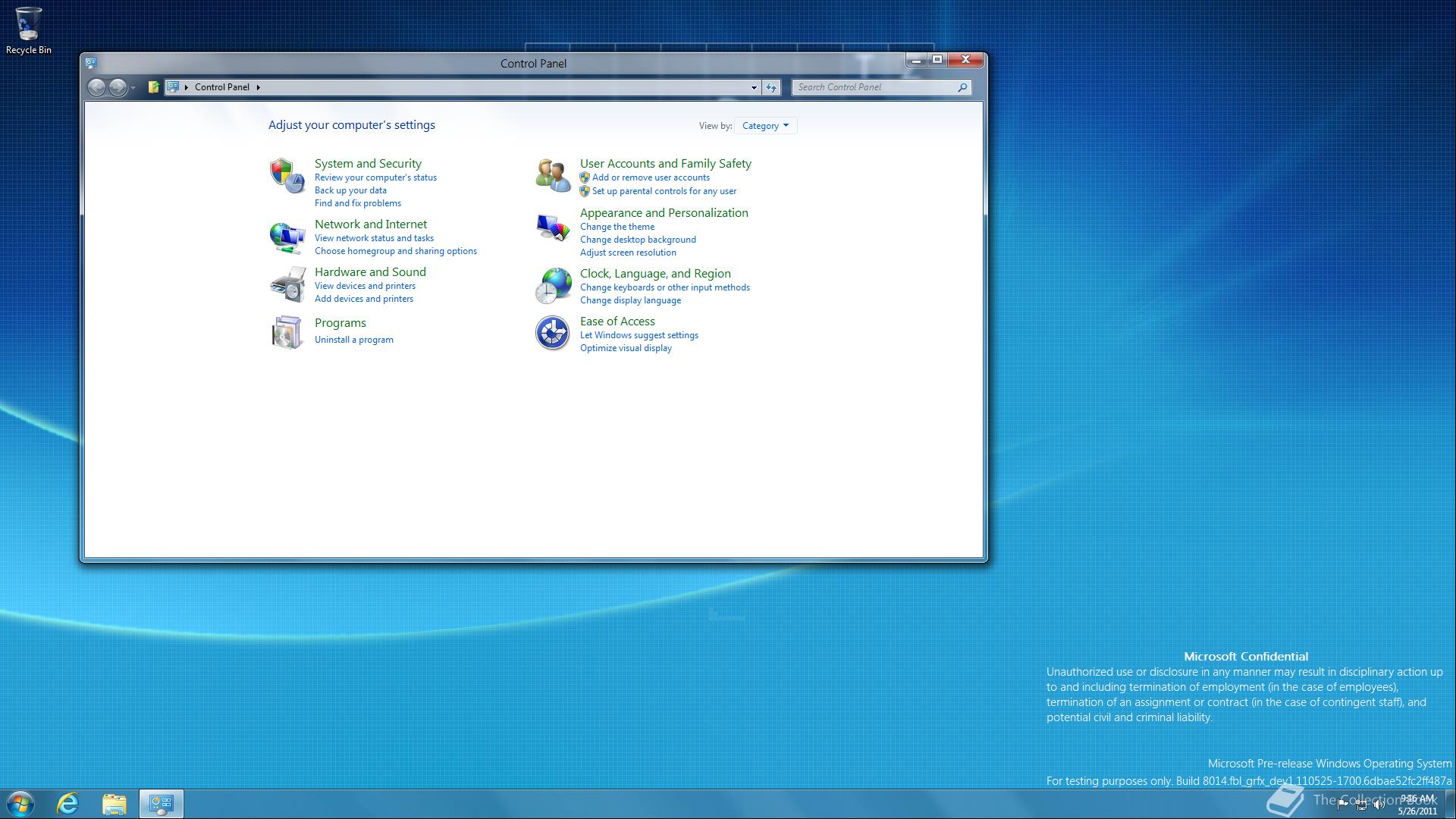
Task: Open Adjust screen resolution
Action: point(628,253)
